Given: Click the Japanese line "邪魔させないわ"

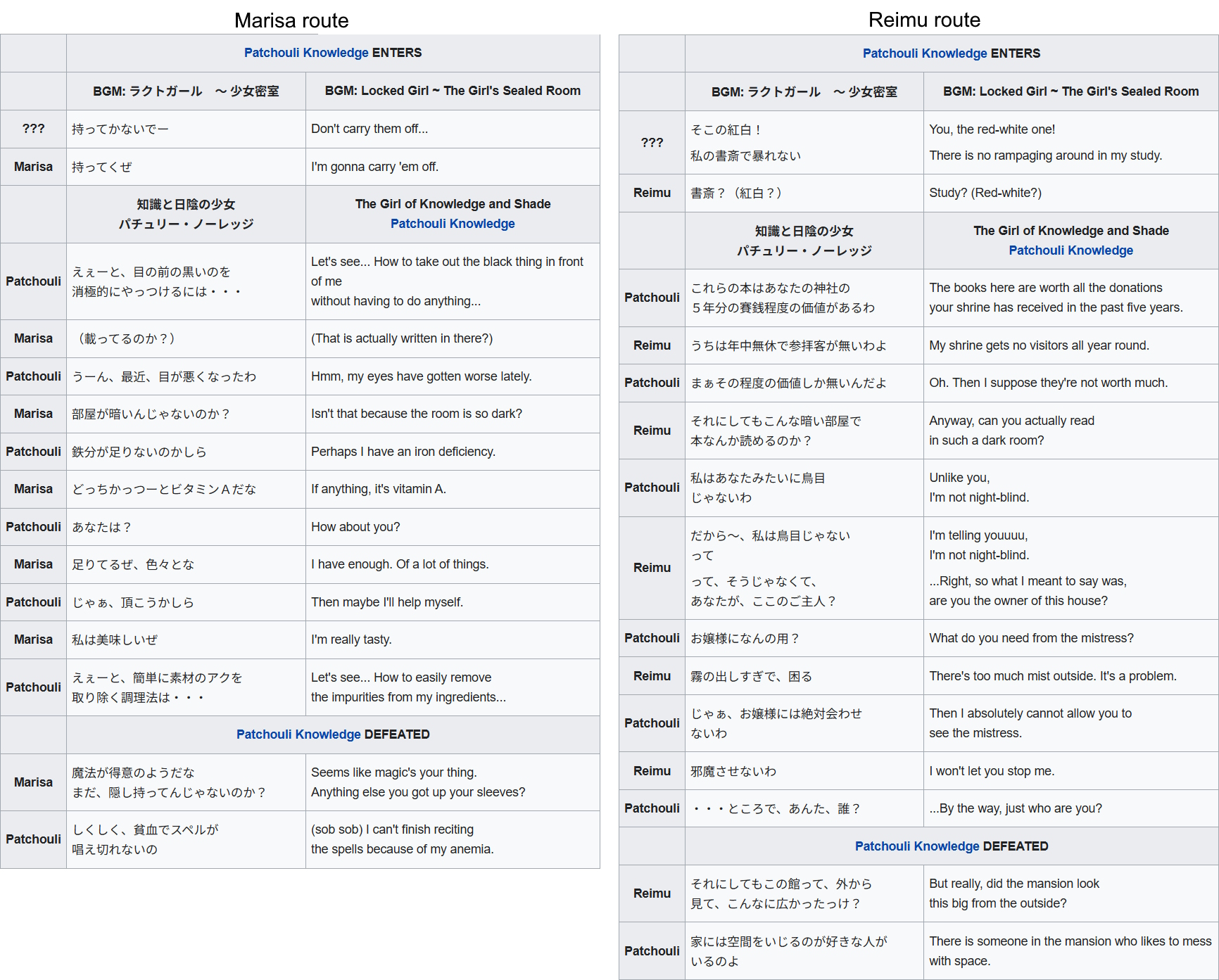Looking at the screenshot, I should (x=733, y=772).
